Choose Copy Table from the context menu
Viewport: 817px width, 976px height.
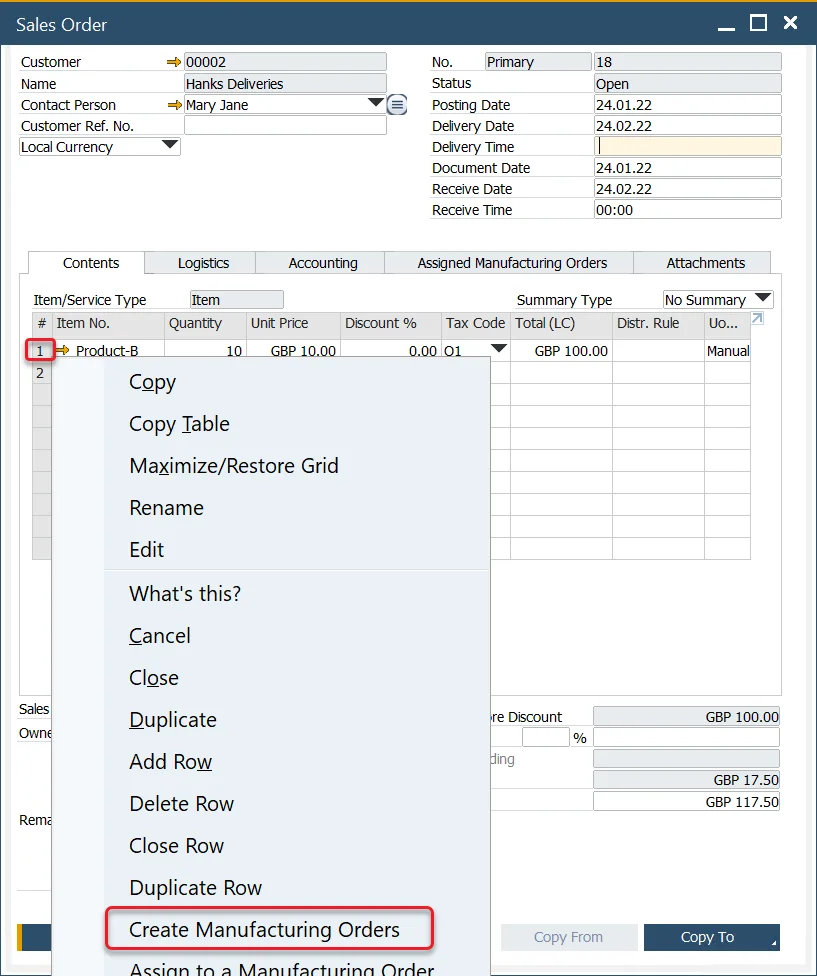(x=179, y=423)
